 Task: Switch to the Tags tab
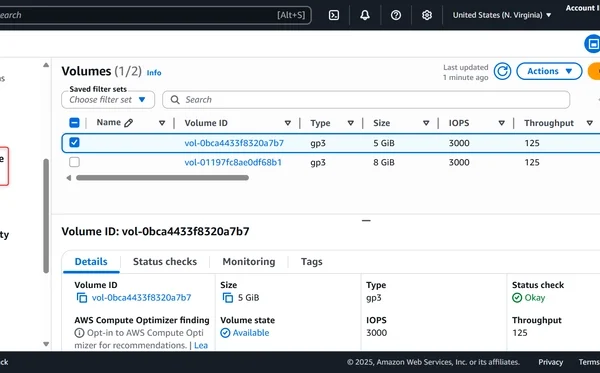[311, 262]
